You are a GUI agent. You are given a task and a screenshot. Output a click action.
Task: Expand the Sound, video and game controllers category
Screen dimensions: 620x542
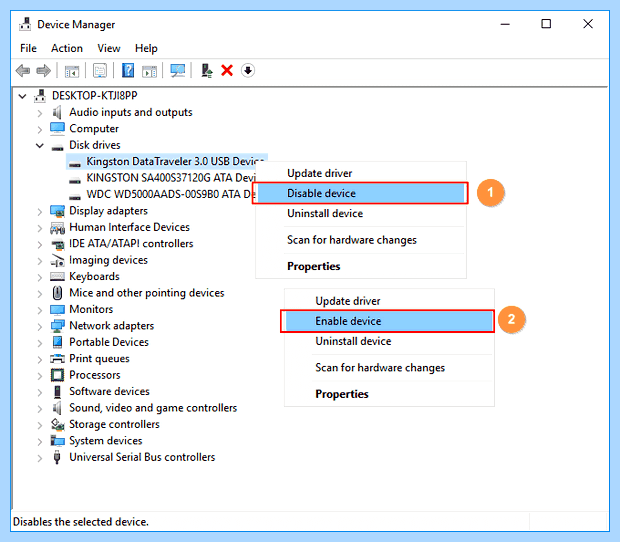click(40, 408)
